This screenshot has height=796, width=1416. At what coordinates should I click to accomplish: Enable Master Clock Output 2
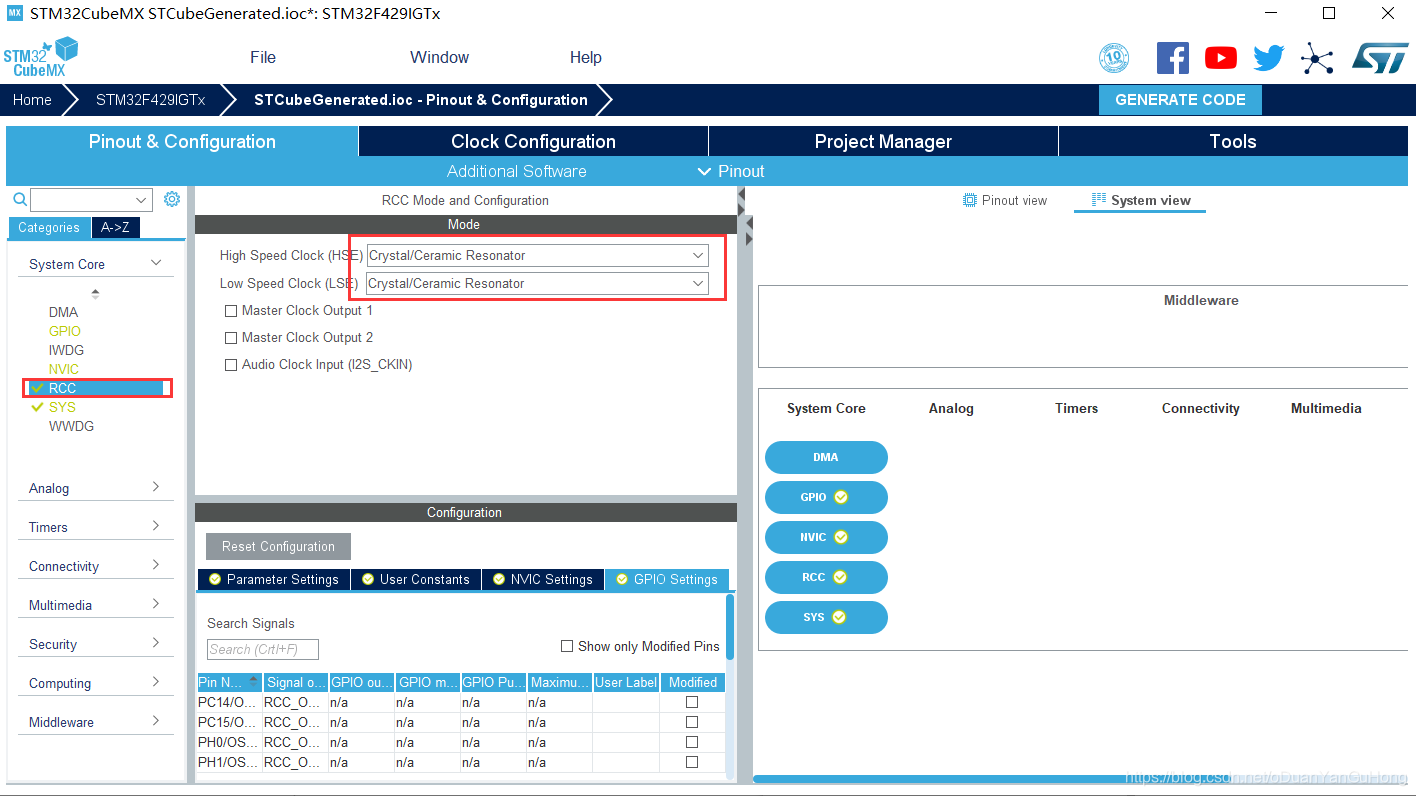[231, 338]
